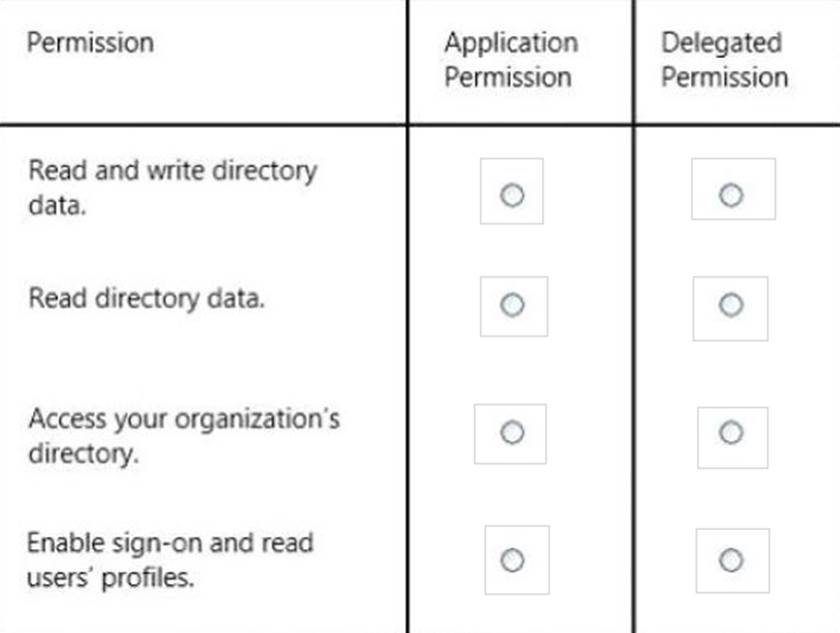Choose Delegated Permission for Read directory data
This screenshot has width=840, height=633.
click(731, 303)
